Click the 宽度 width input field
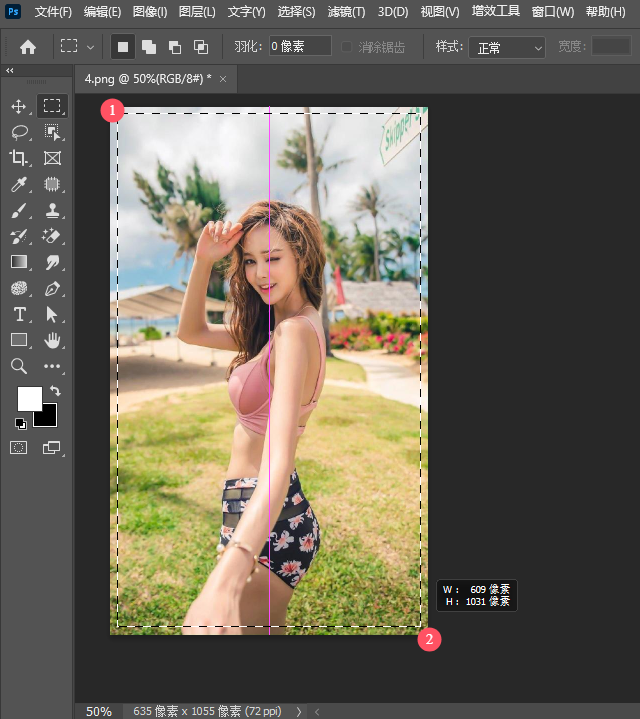The width and height of the screenshot is (640, 719). [x=612, y=46]
